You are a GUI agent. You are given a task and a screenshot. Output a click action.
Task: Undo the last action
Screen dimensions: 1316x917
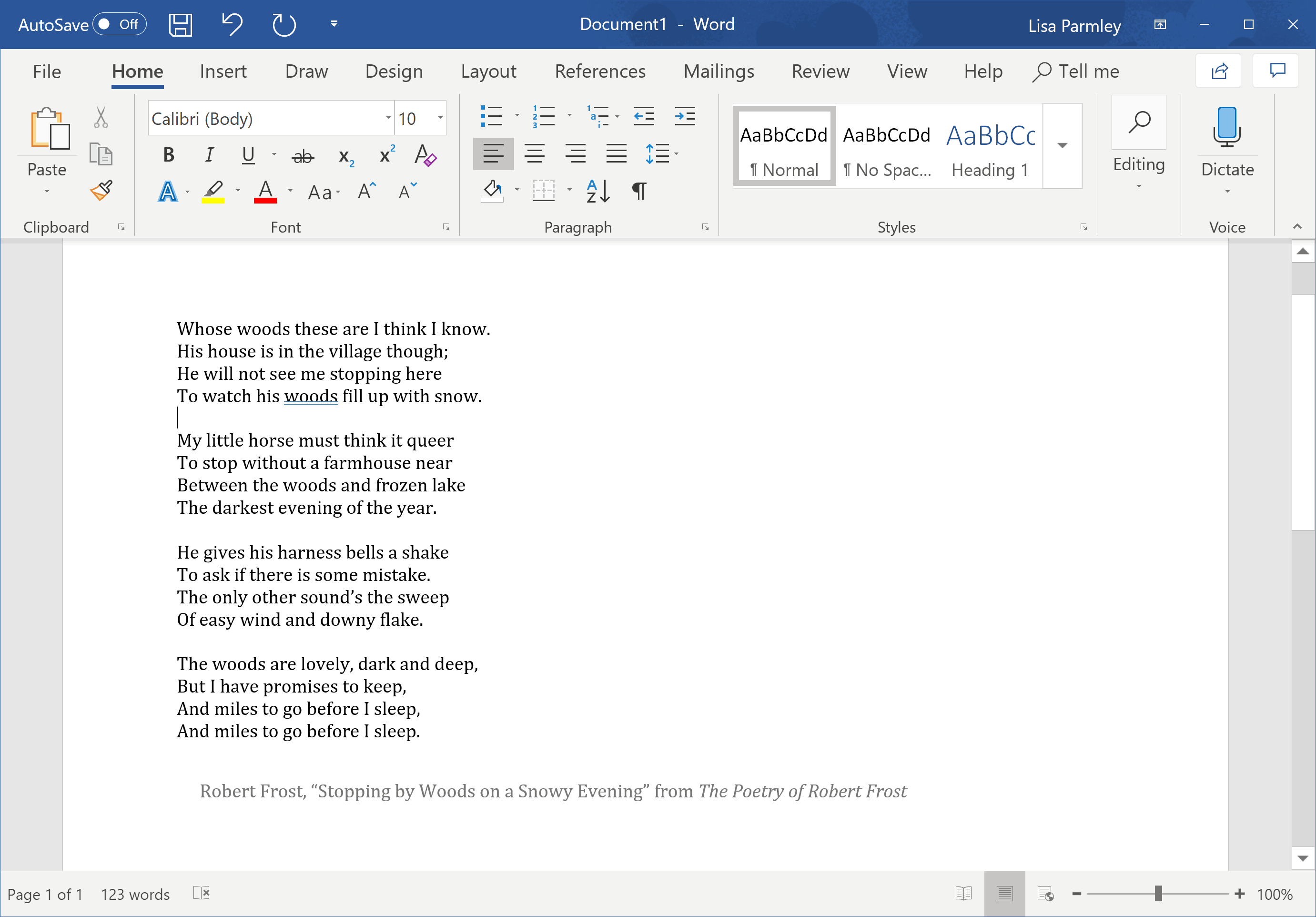(232, 25)
